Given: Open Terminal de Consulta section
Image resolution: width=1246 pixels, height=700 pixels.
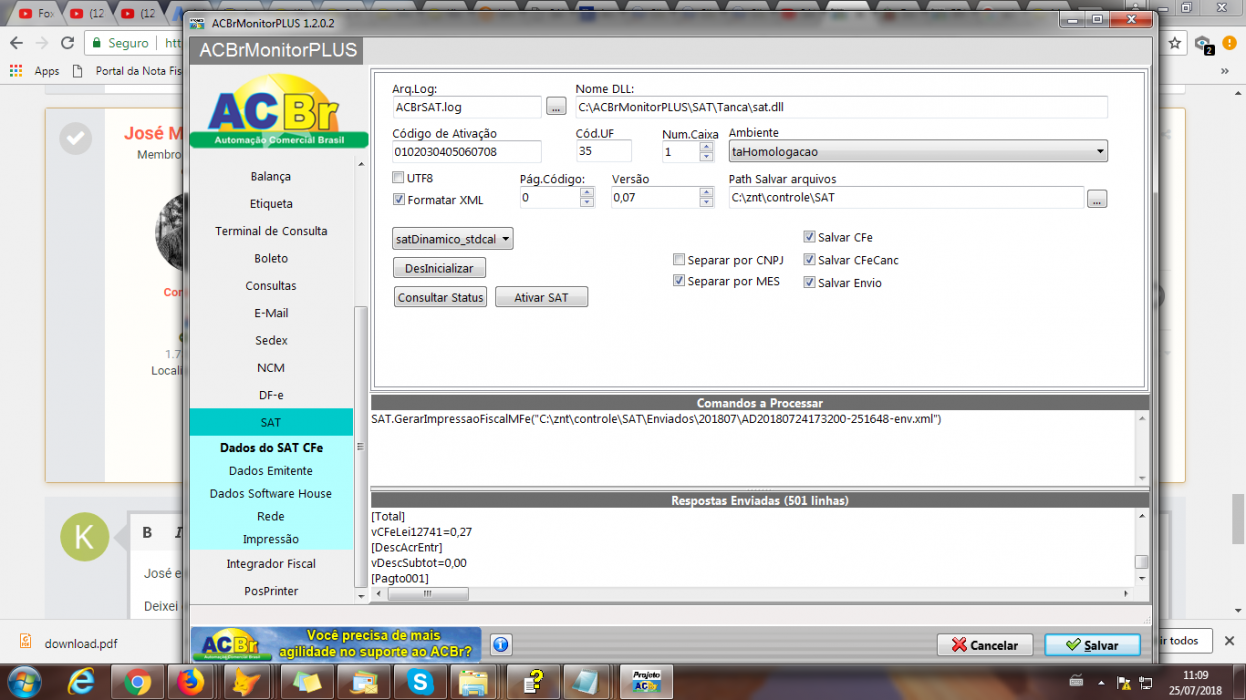Looking at the screenshot, I should [271, 231].
